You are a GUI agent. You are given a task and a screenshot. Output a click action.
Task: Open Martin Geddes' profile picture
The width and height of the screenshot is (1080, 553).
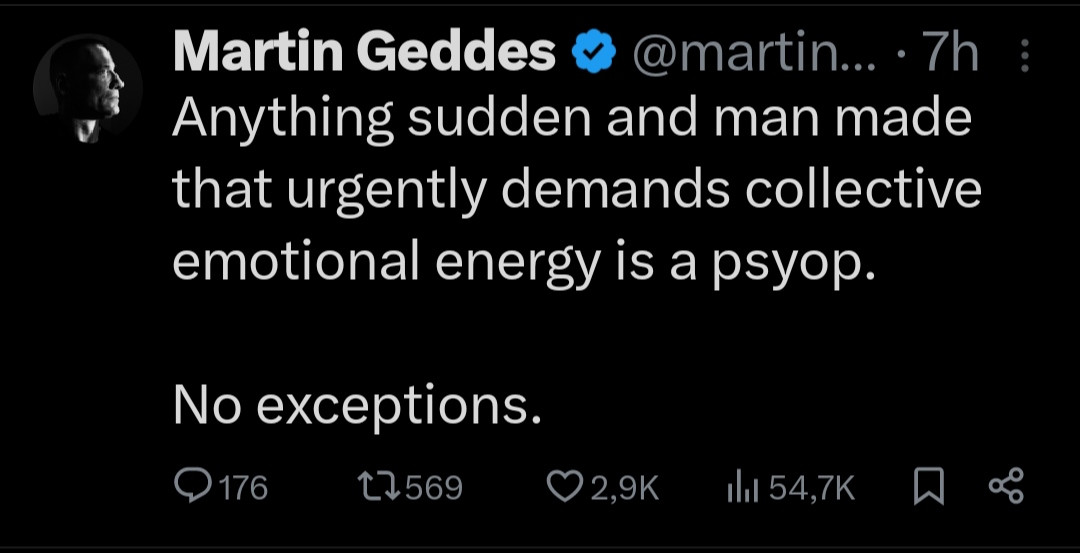pos(88,91)
